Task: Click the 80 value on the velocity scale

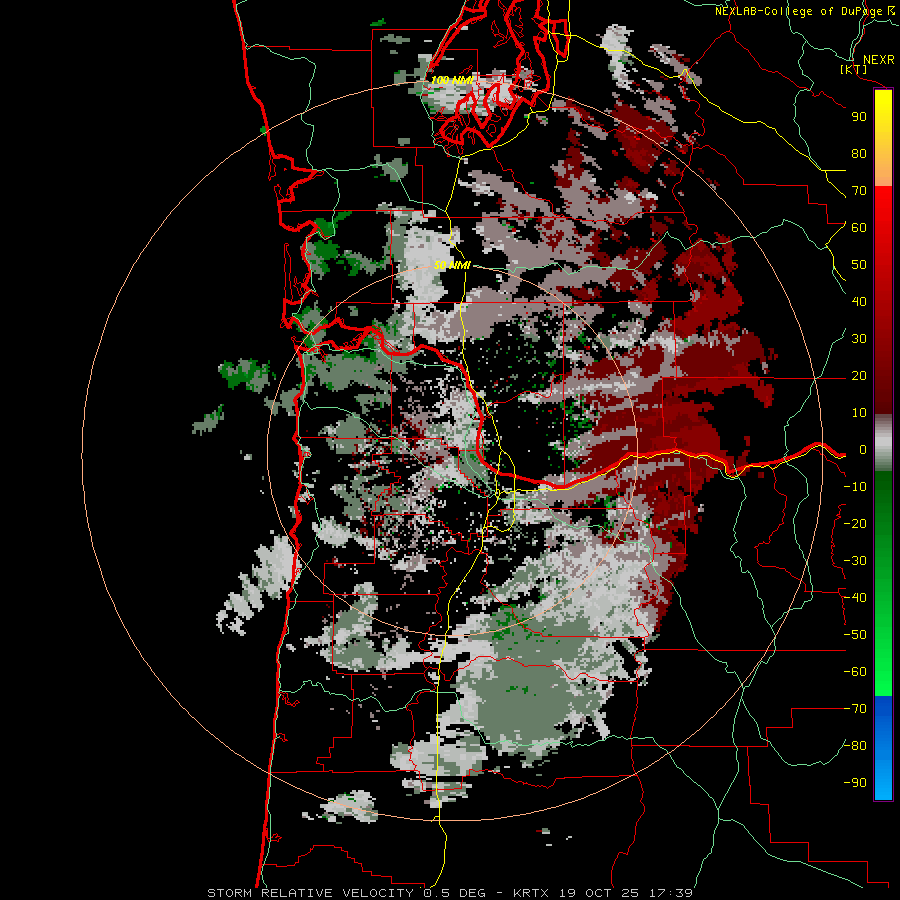Action: tap(859, 154)
